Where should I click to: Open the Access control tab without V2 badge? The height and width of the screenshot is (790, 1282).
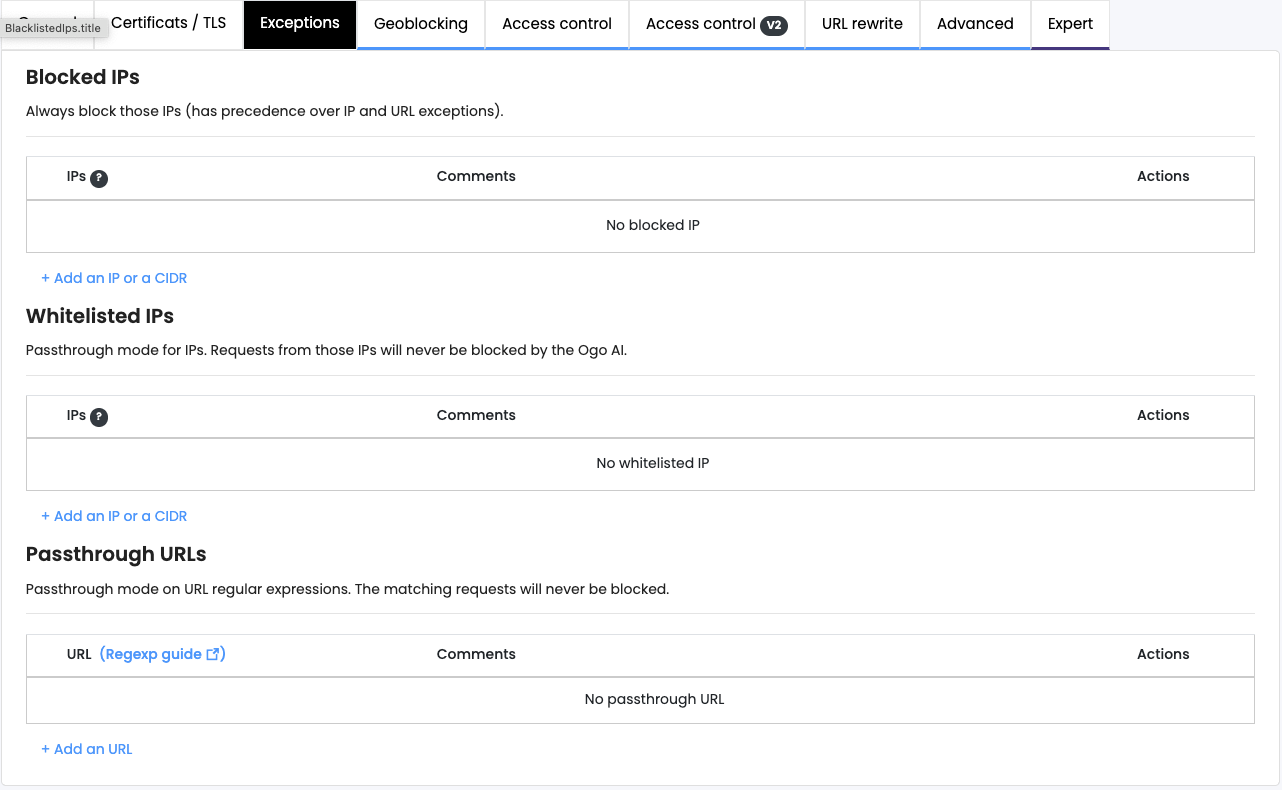click(x=557, y=24)
